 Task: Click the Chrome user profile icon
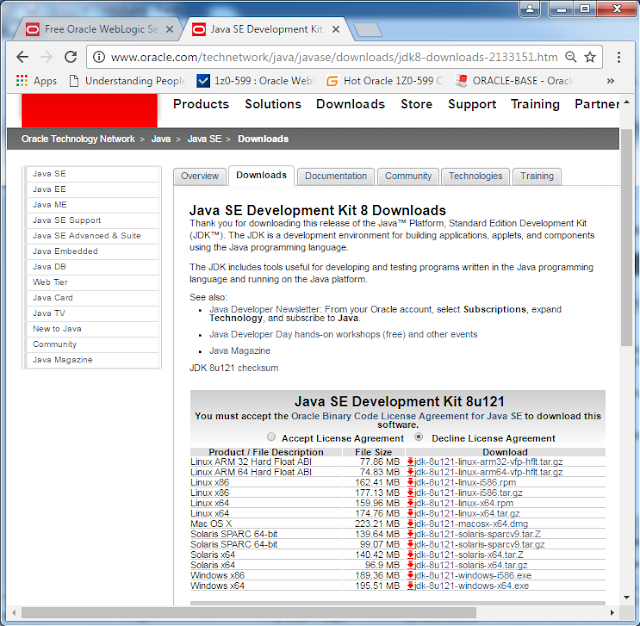click(529, 9)
